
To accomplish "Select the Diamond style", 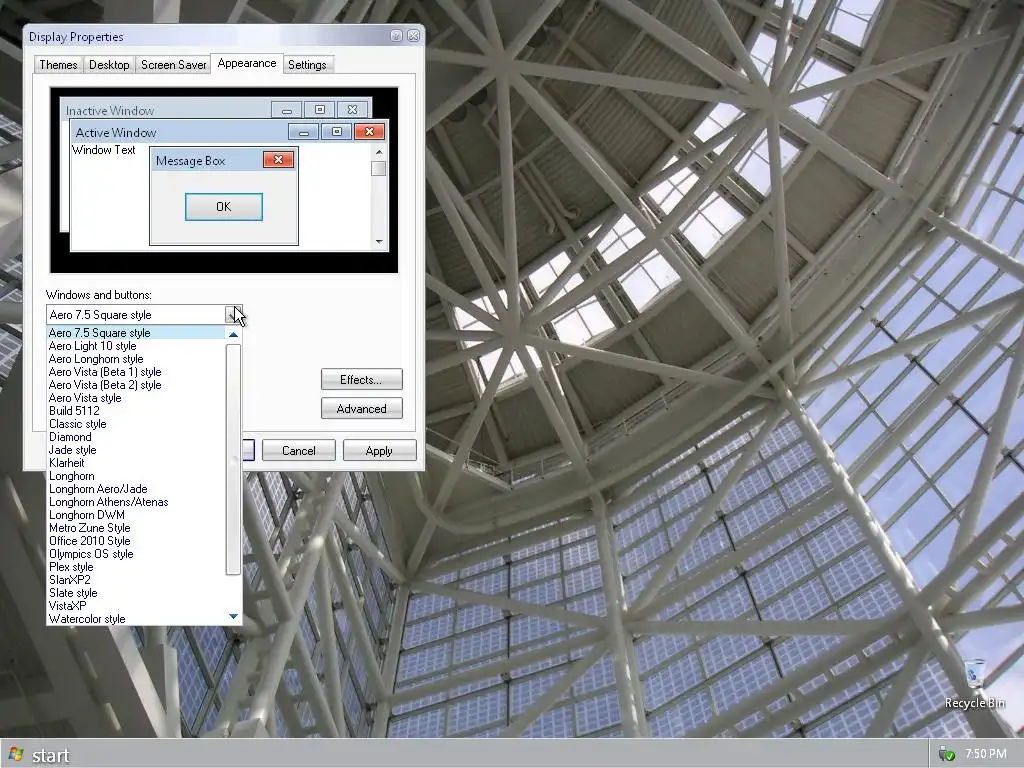I will click(x=136, y=437).
